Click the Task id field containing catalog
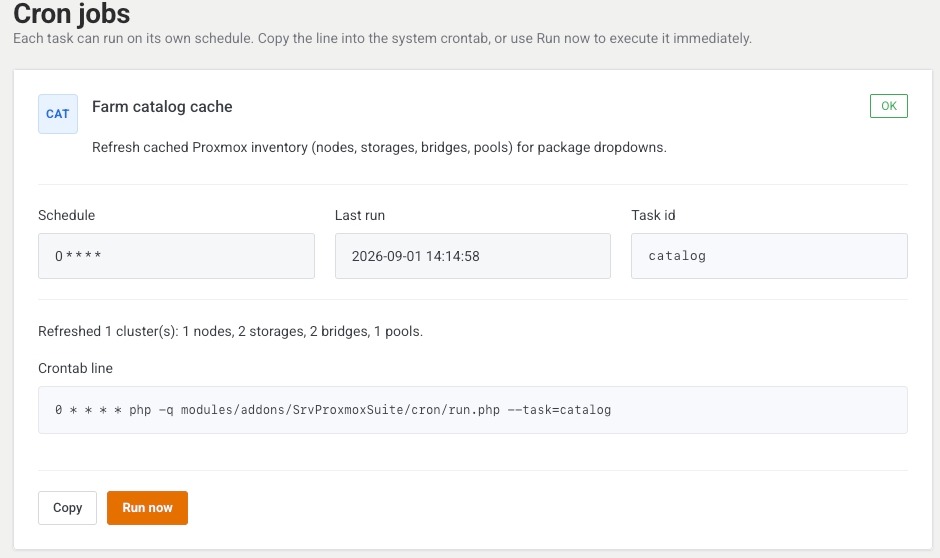940x558 pixels. [x=769, y=256]
